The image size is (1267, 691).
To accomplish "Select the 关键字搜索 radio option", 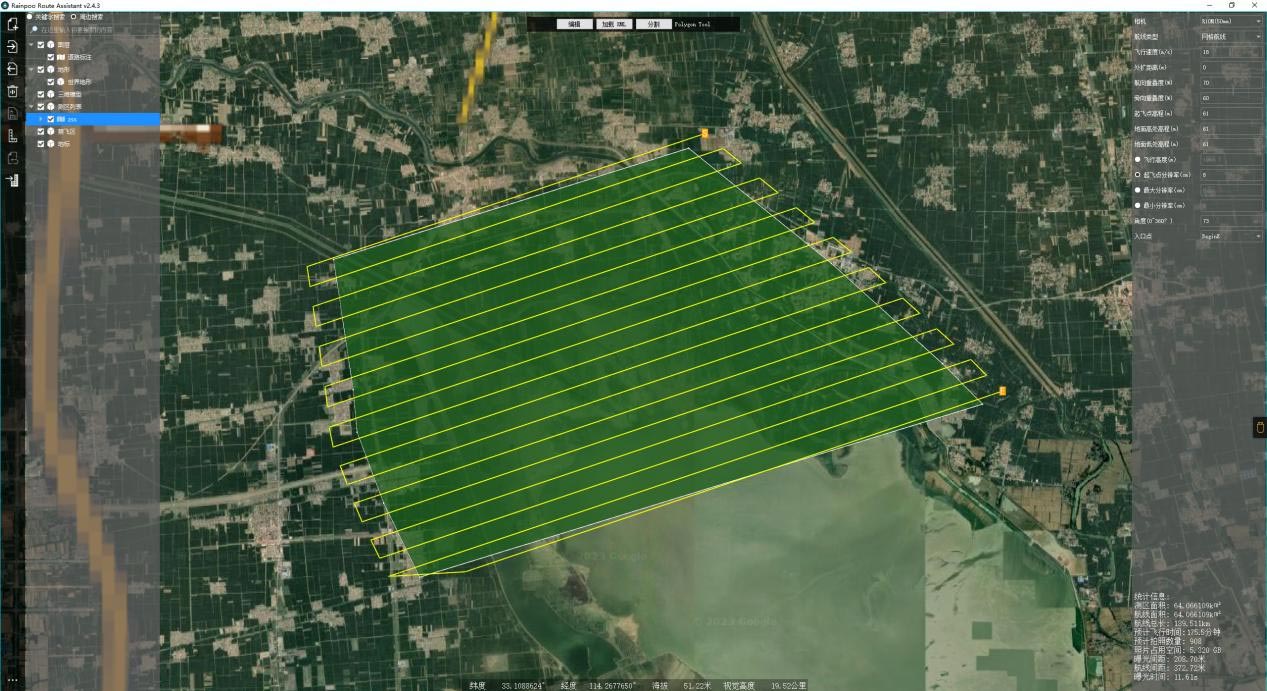I will click(x=31, y=17).
